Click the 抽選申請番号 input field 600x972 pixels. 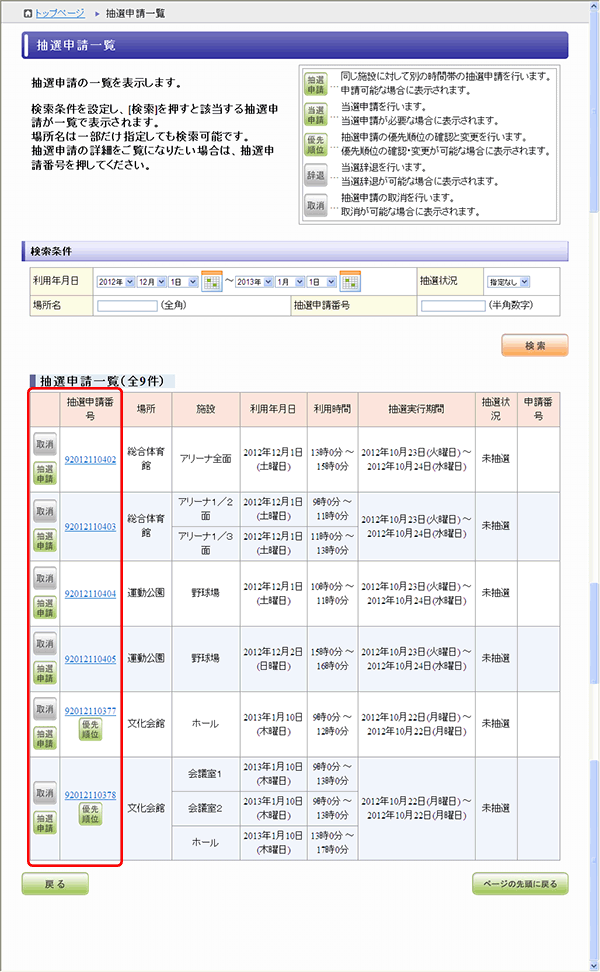pyautogui.click(x=453, y=306)
